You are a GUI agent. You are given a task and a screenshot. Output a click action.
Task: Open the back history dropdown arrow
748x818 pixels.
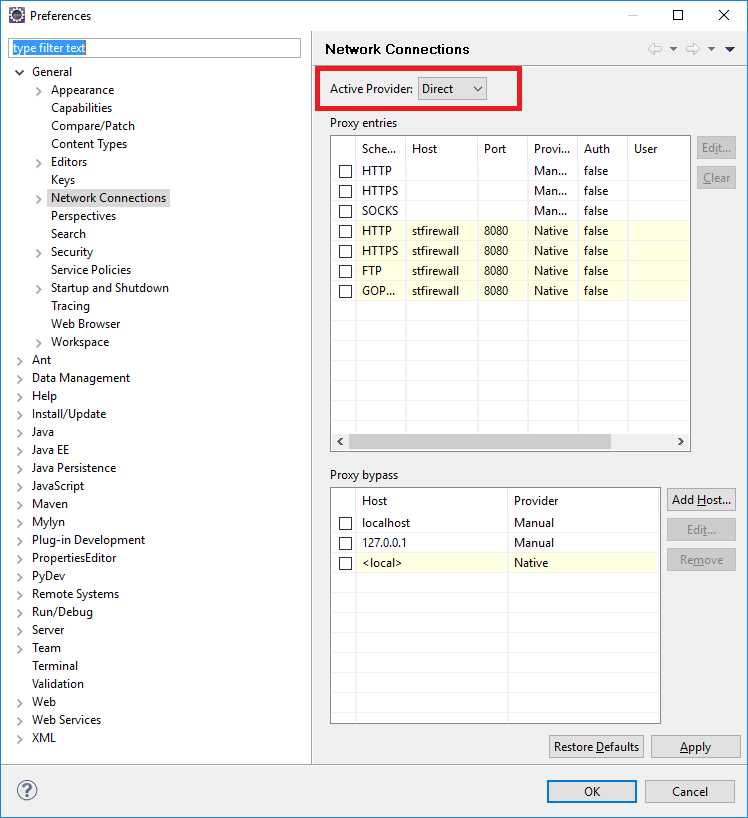click(x=673, y=49)
